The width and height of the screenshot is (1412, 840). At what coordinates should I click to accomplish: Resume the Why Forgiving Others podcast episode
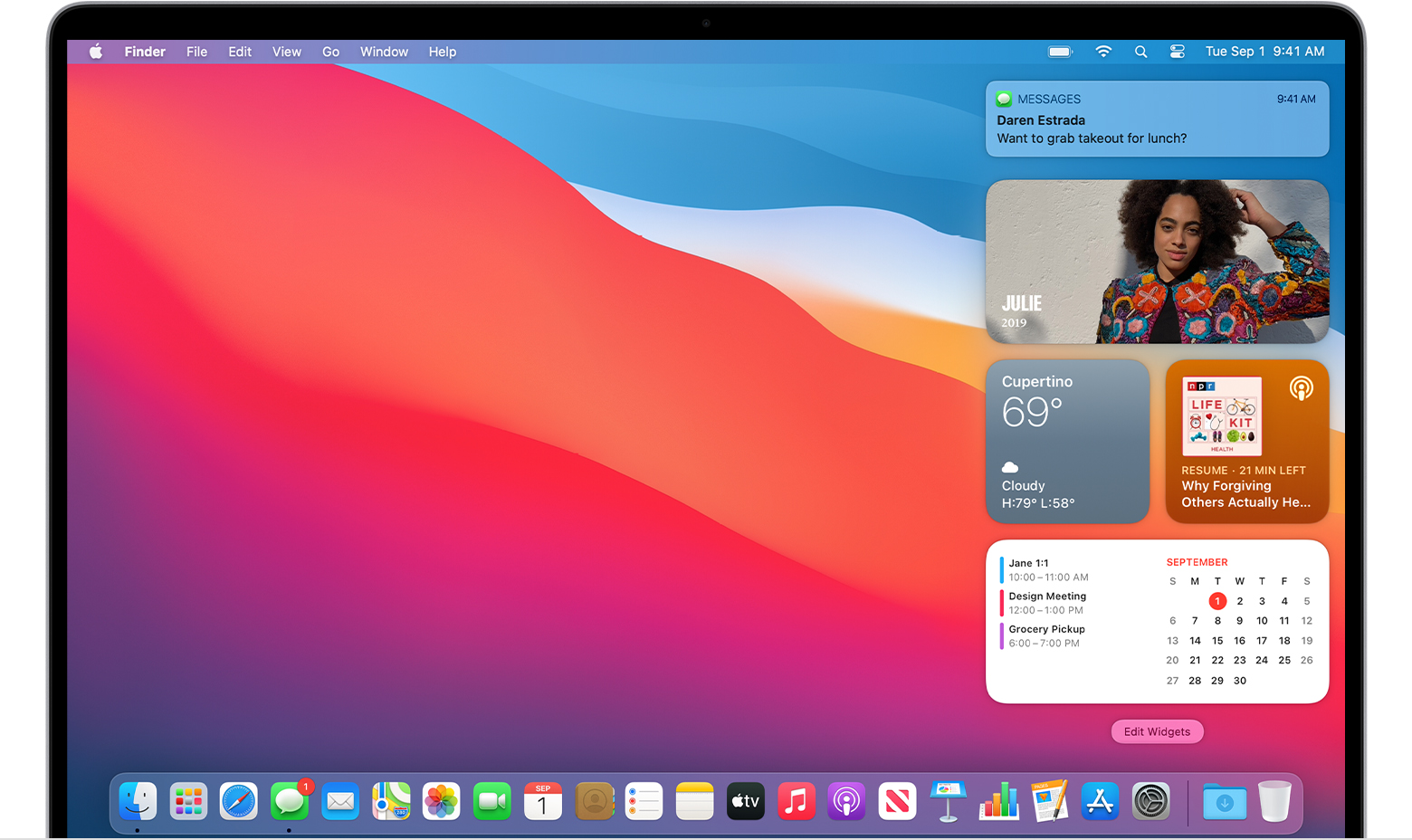click(1246, 442)
